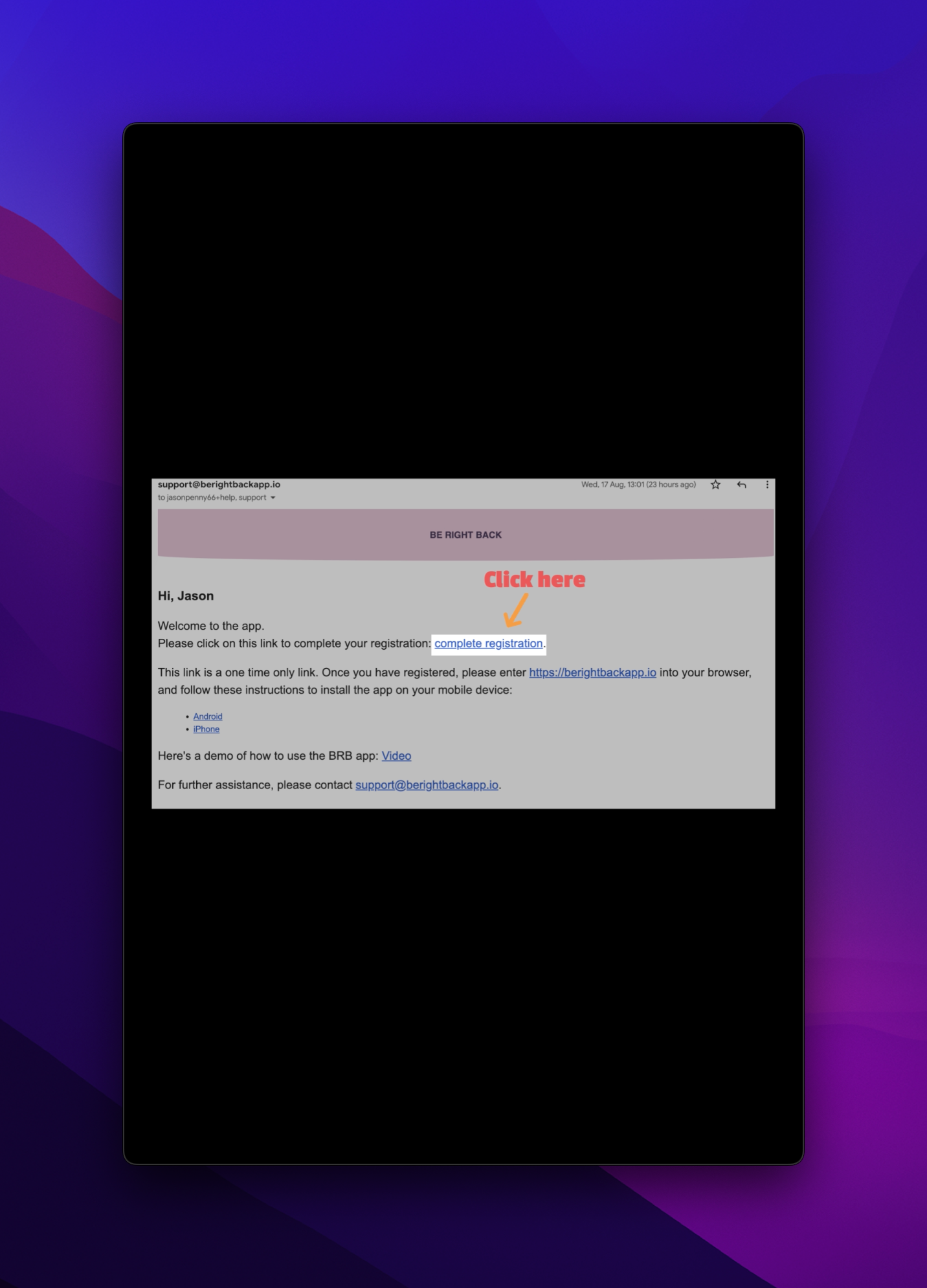Click the orange arrow annotation
Image resolution: width=927 pixels, height=1288 pixels.
point(515,611)
